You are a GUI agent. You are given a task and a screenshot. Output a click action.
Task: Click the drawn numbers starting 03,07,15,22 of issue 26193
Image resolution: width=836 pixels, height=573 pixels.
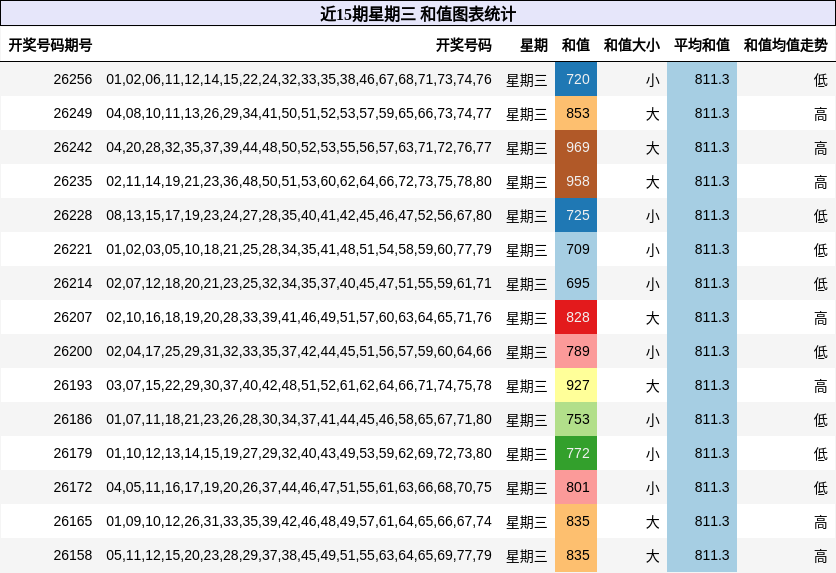(299, 385)
